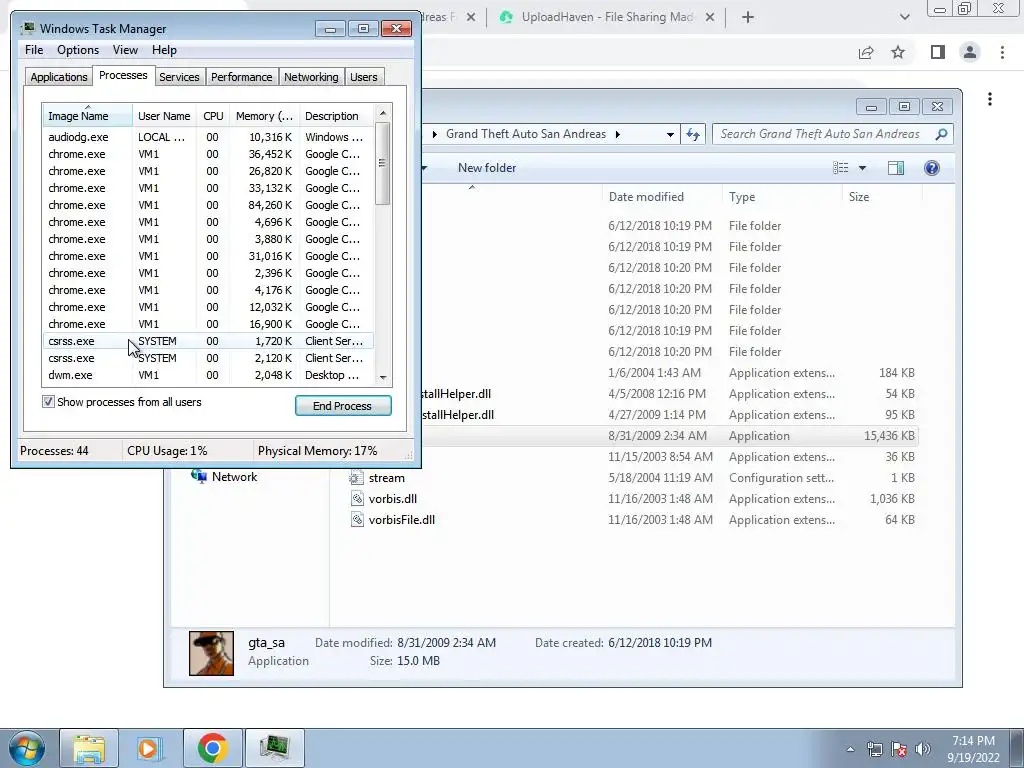The image size is (1024, 768).
Task: Click Explorer search magnifier icon
Action: [x=941, y=134]
